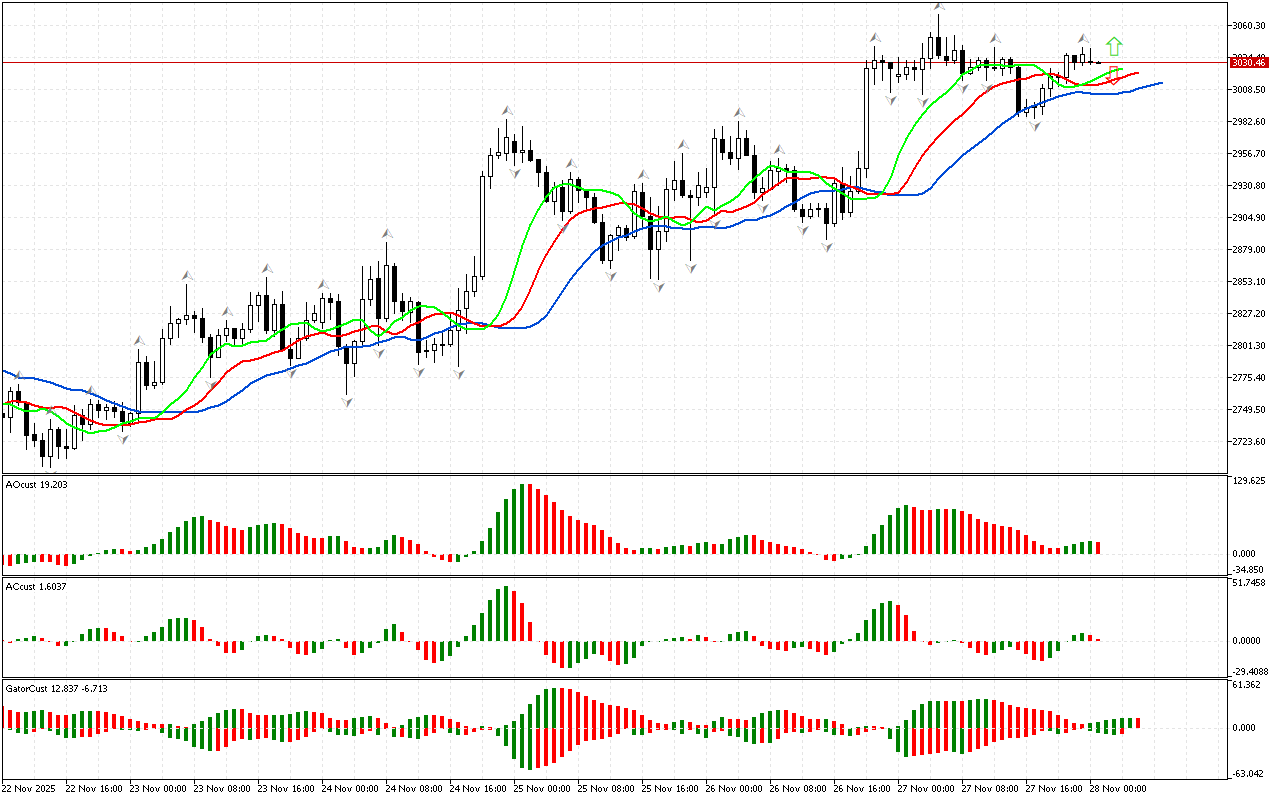The image size is (1280, 800).
Task: Click the 3060.30 price scale label
Action: coord(1250,26)
